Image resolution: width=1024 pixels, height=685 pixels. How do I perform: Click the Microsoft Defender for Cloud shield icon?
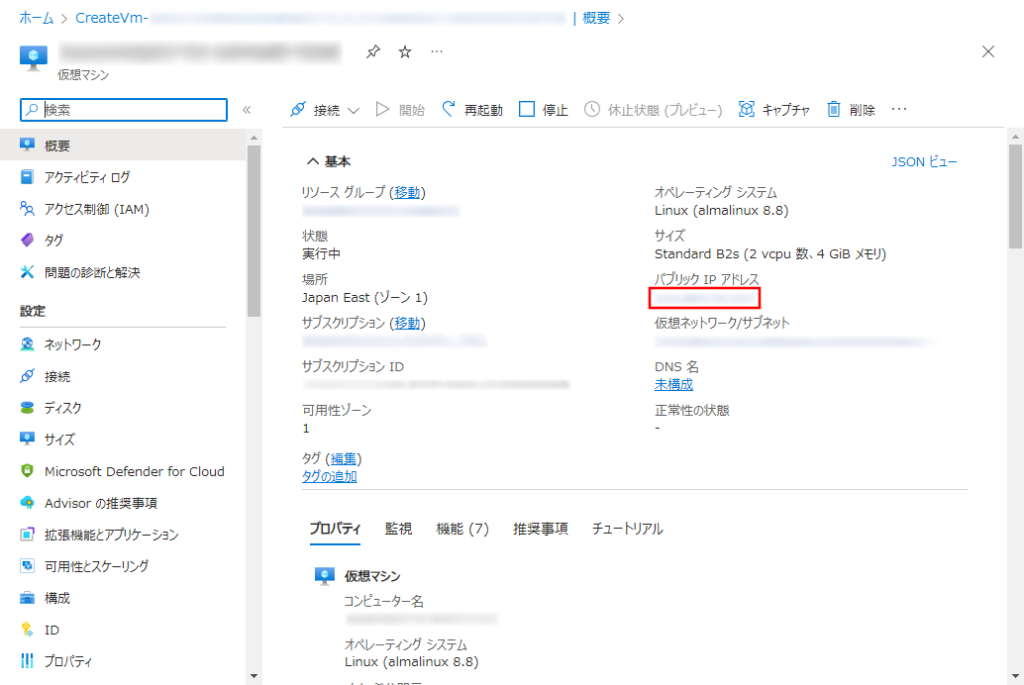tap(27, 471)
